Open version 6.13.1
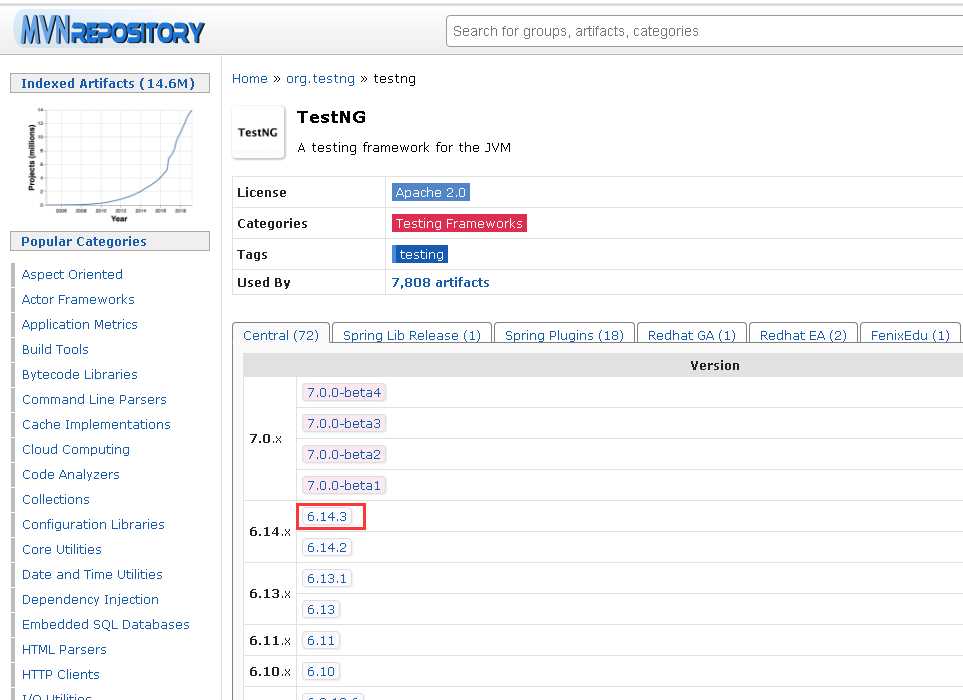 (327, 578)
